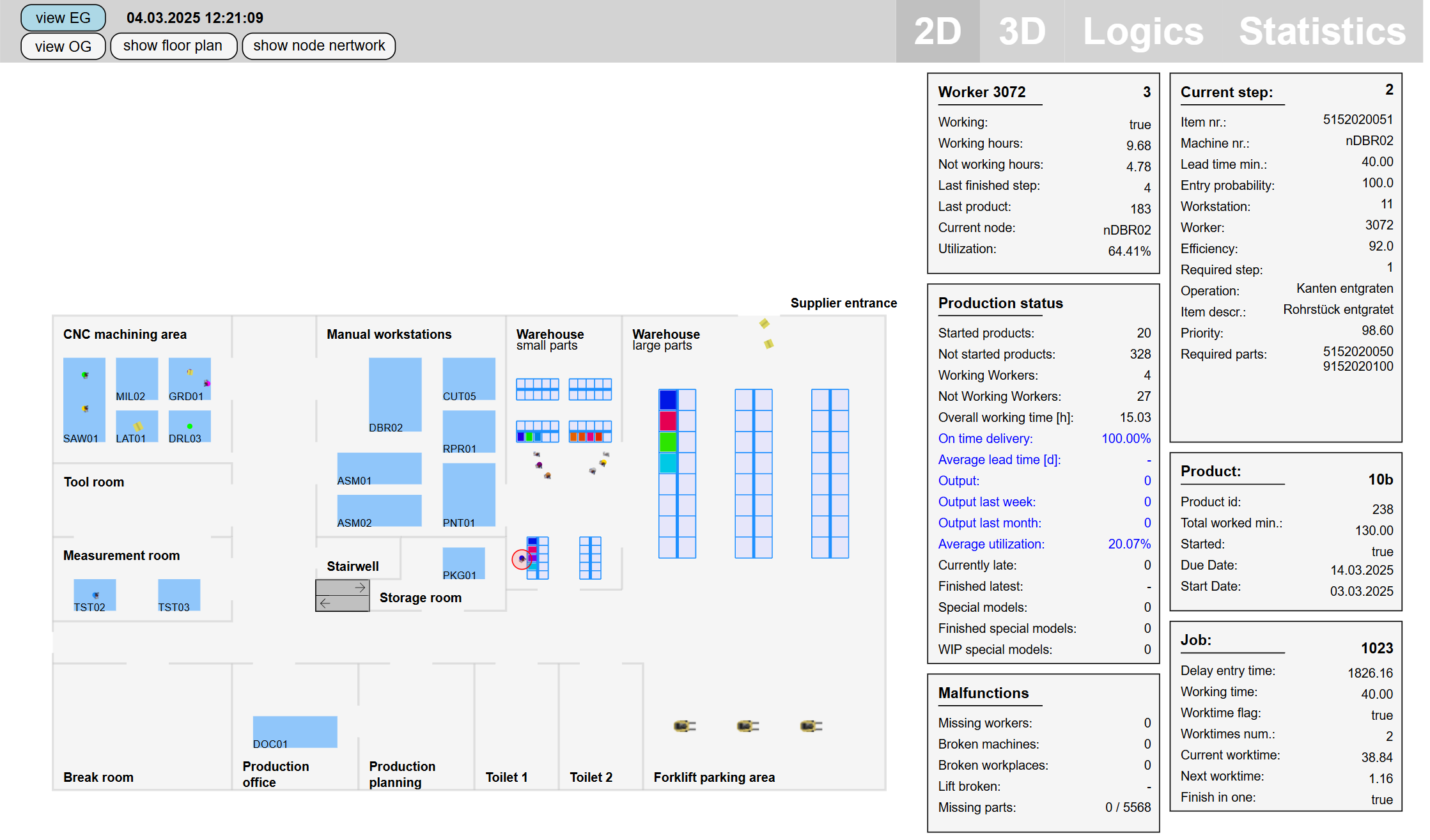Click machine number value nDBR02
The height and width of the screenshot is (840, 1430).
pos(1369,141)
